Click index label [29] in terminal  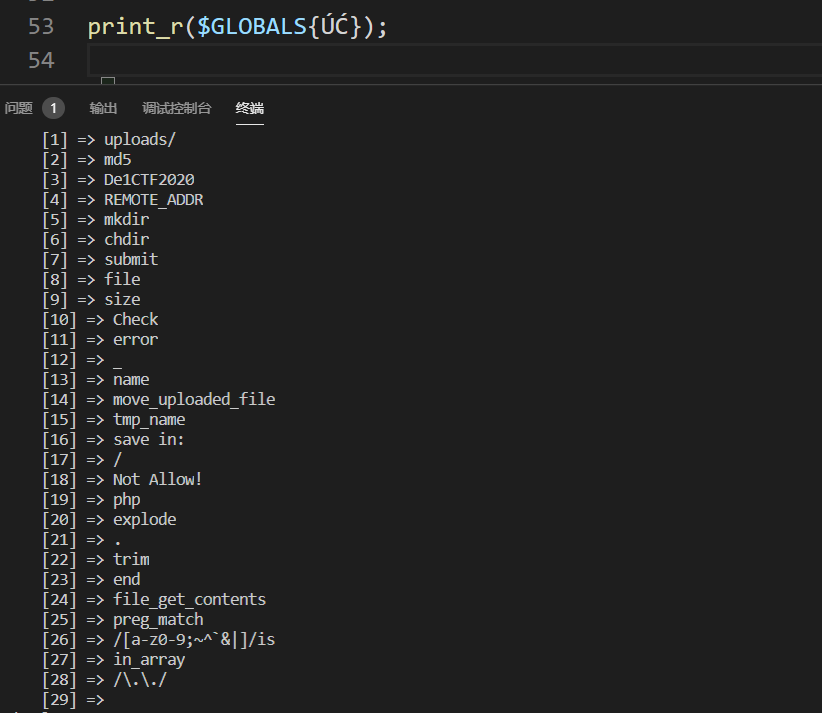click(59, 700)
